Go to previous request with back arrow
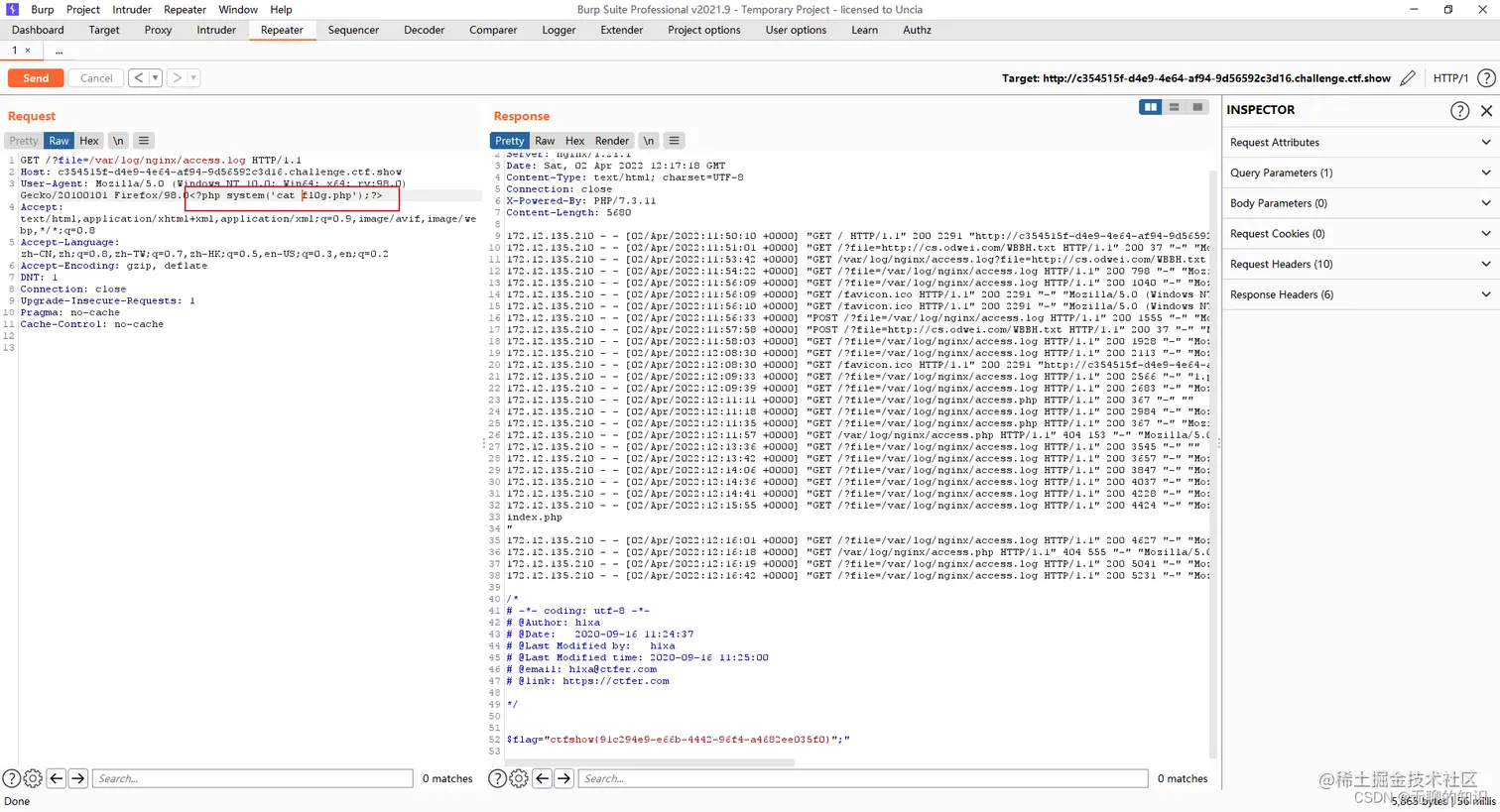The width and height of the screenshot is (1500, 812). pyautogui.click(x=139, y=77)
